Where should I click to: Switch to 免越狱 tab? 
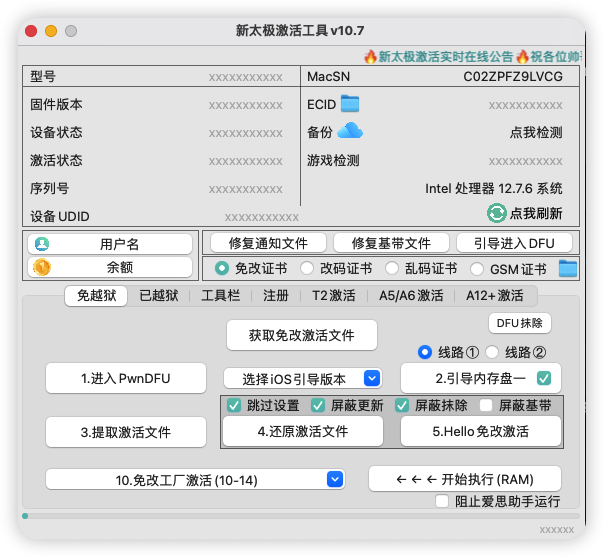point(96,296)
